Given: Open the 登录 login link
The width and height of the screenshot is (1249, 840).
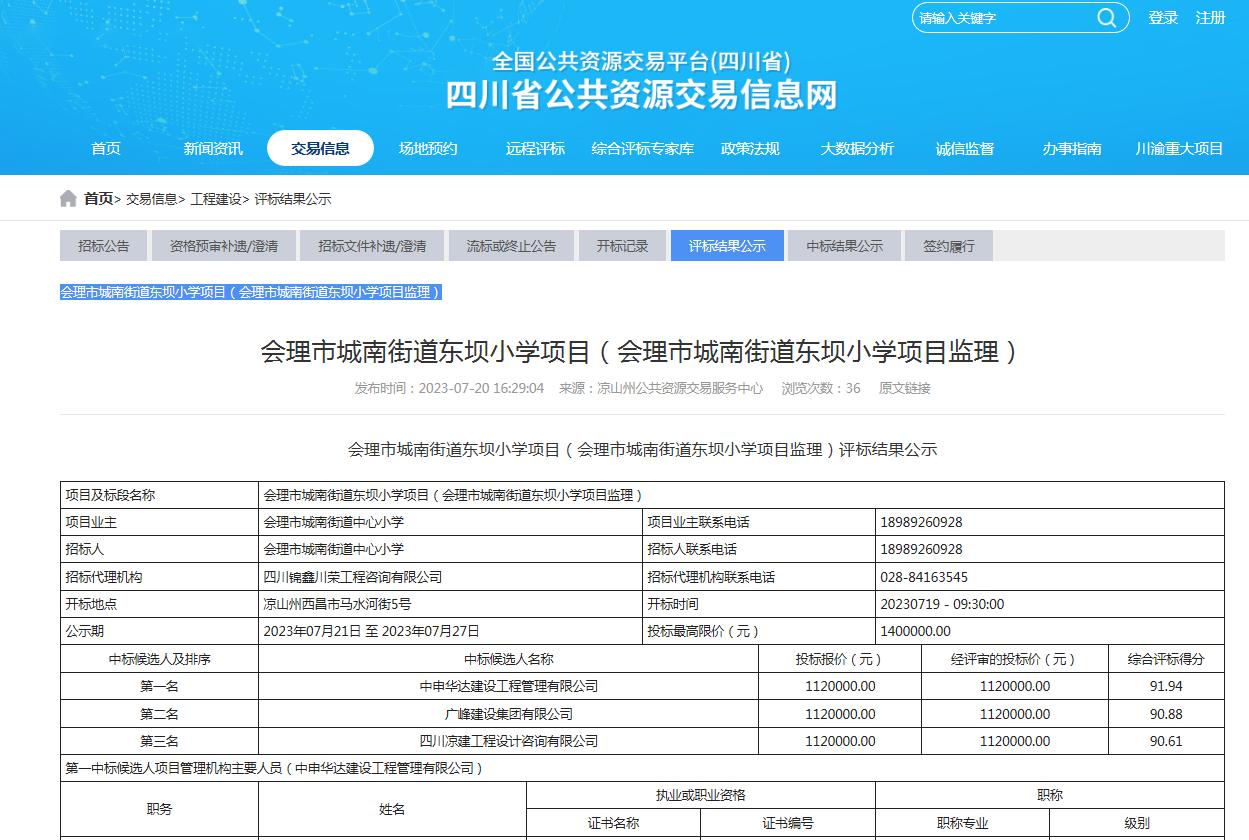Looking at the screenshot, I should 1163,18.
